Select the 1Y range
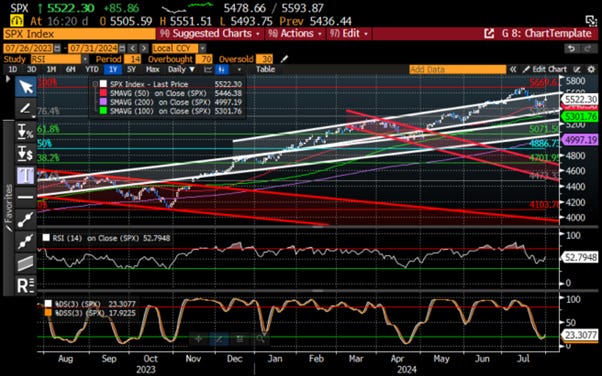Screen dimensions: 602x376 click(x=113, y=70)
